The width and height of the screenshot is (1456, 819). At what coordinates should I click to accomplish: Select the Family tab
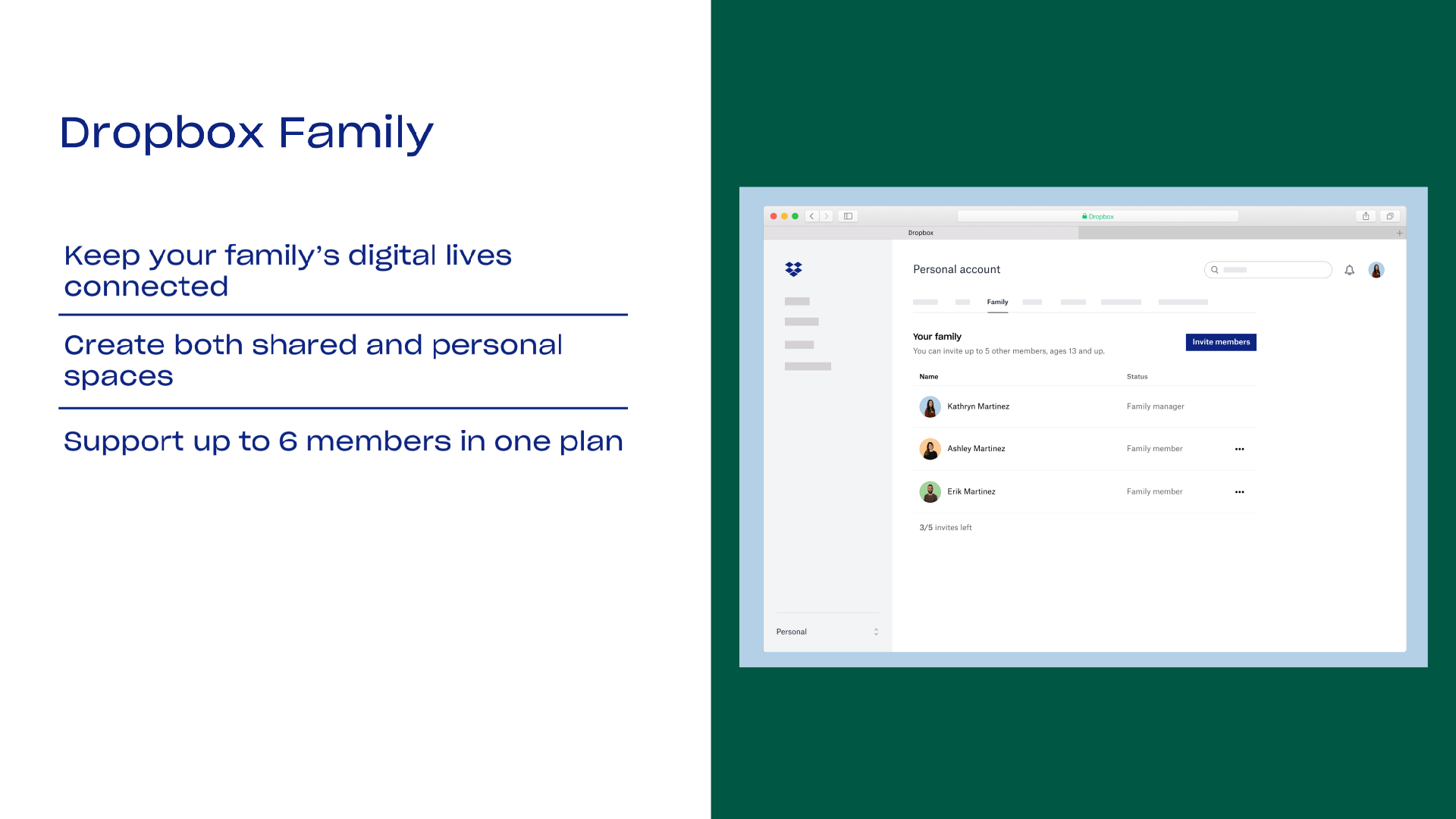coord(997,301)
